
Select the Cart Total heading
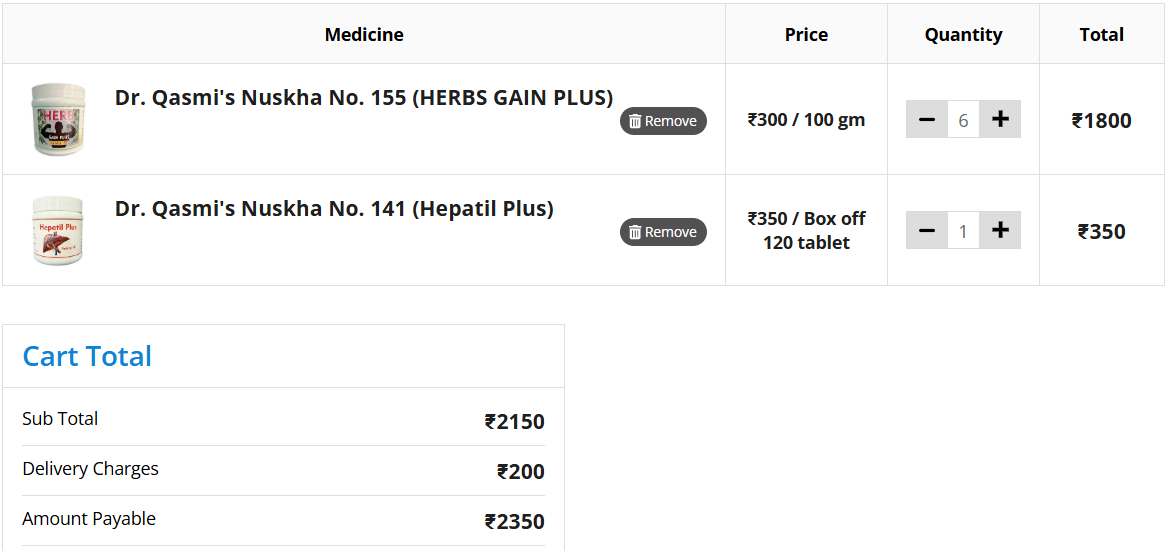tap(87, 357)
